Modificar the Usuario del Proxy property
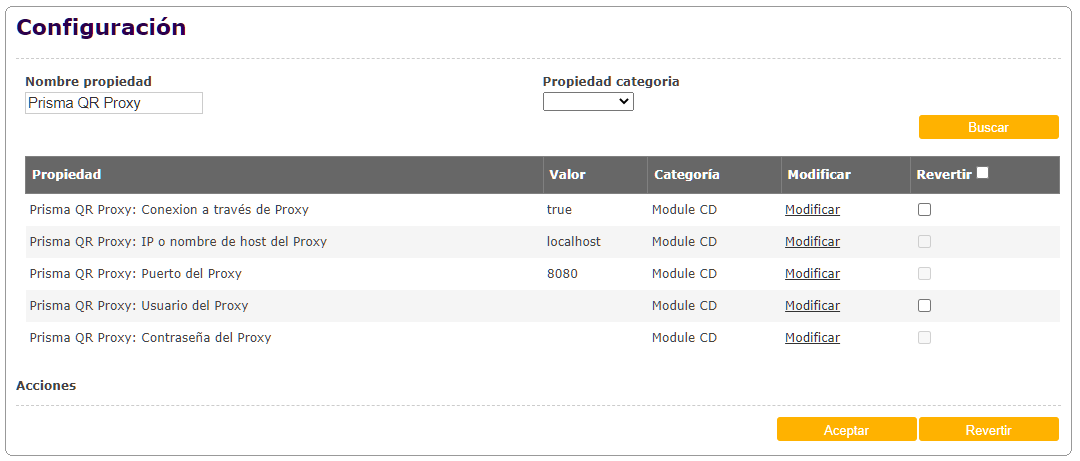1080x461 pixels. click(x=812, y=306)
